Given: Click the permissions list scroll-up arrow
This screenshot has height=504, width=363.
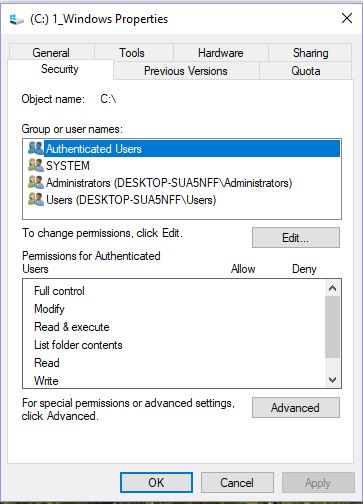Looking at the screenshot, I should (332, 288).
